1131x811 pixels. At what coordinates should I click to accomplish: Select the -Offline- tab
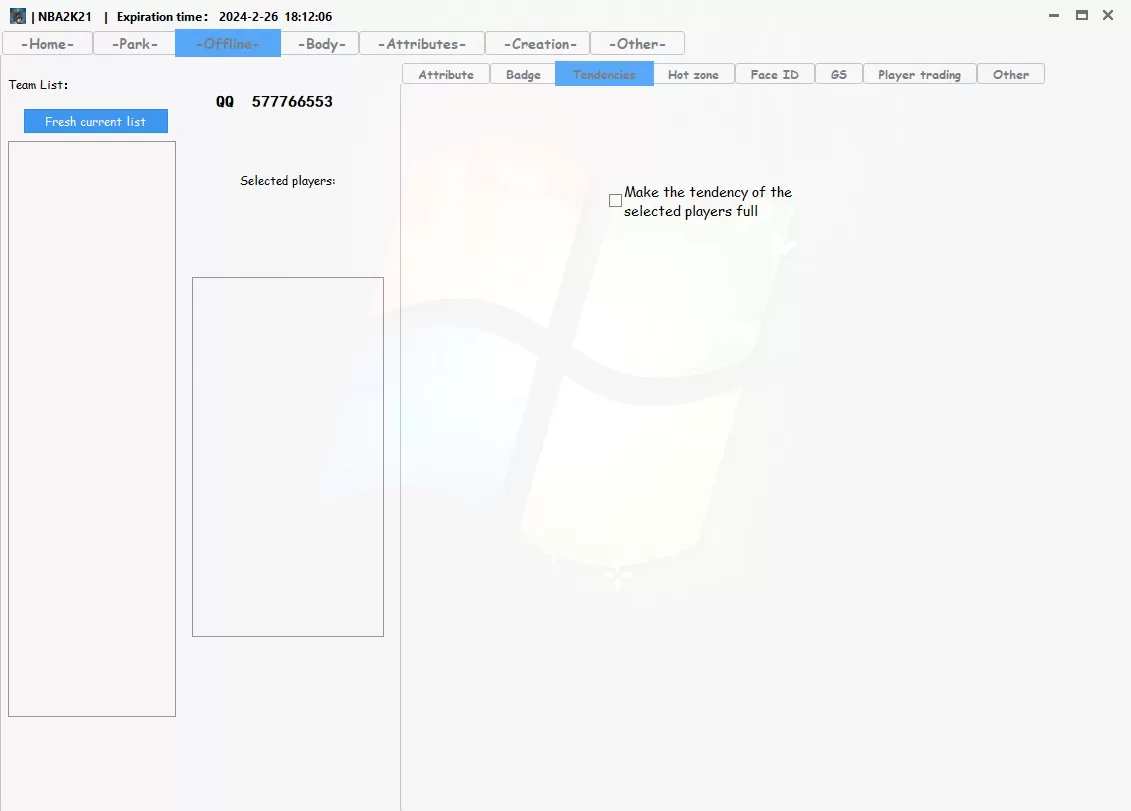pyautogui.click(x=228, y=43)
